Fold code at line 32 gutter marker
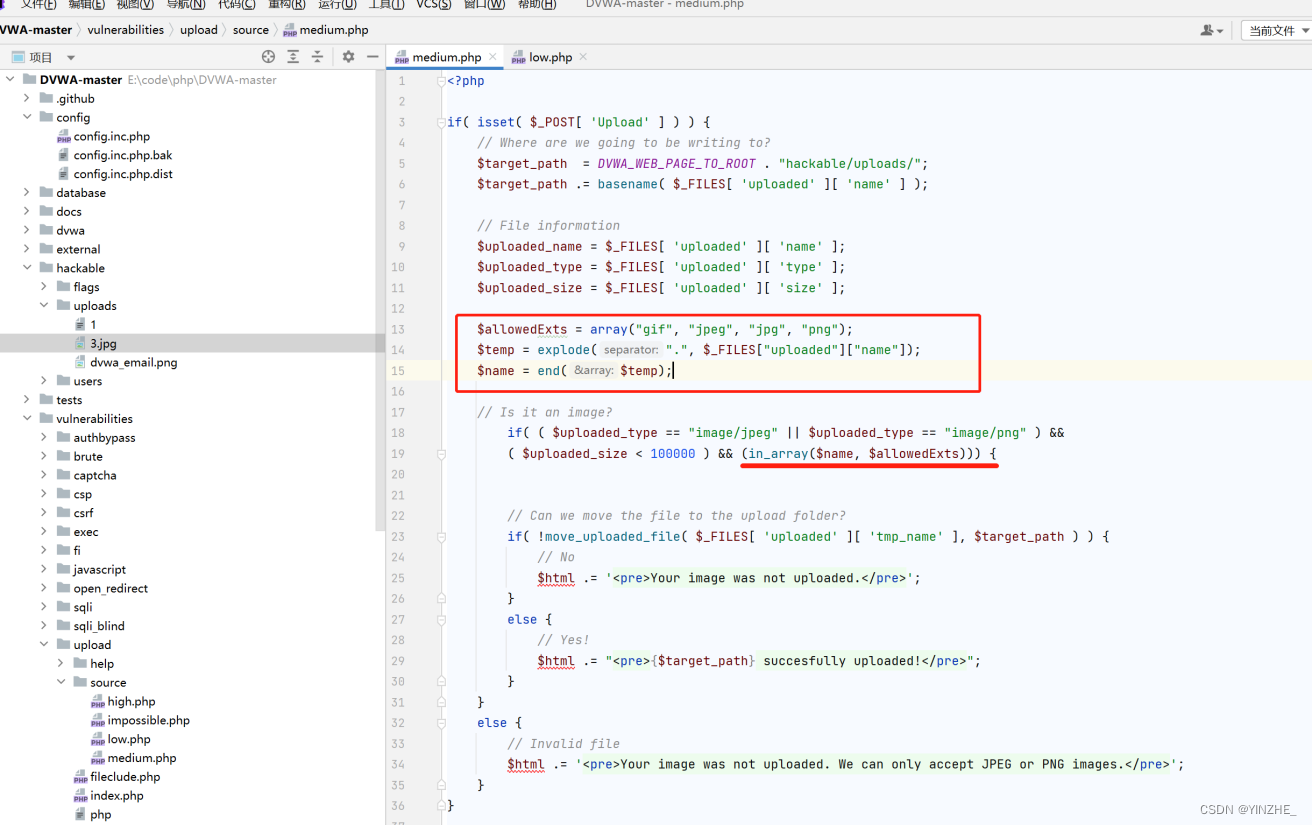Image resolution: width=1312 pixels, height=825 pixels. tap(441, 723)
